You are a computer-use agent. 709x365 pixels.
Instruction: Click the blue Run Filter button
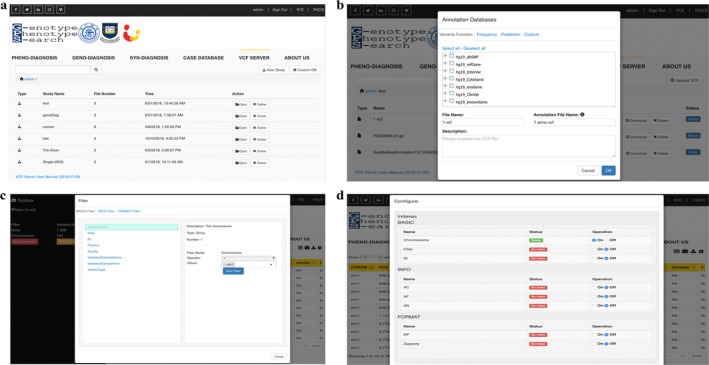pyautogui.click(x=233, y=271)
